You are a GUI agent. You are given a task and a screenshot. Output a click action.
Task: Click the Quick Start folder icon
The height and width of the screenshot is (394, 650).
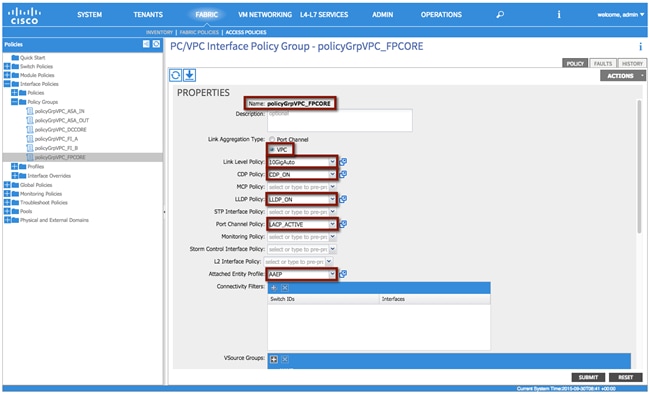click(15, 58)
